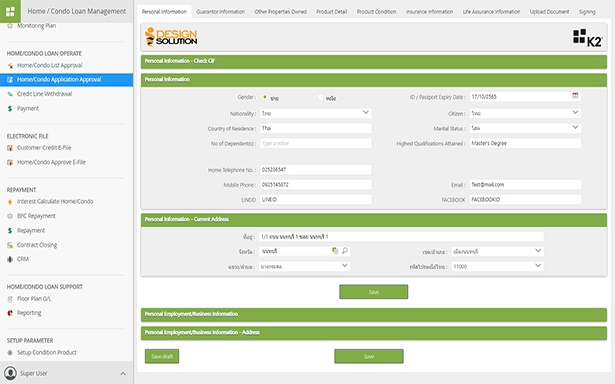Click the Country of Residence field

(x=315, y=128)
